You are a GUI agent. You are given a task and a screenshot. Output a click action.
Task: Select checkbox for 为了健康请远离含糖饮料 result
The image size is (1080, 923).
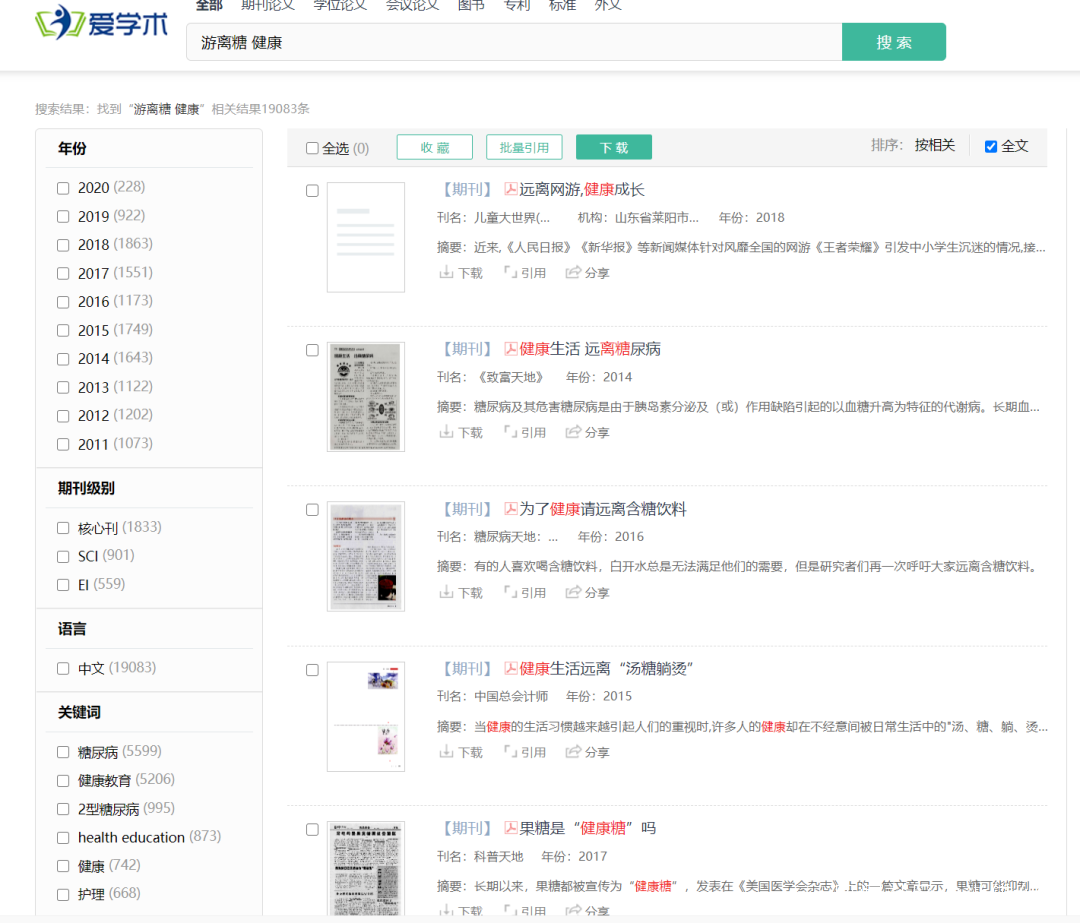click(312, 510)
